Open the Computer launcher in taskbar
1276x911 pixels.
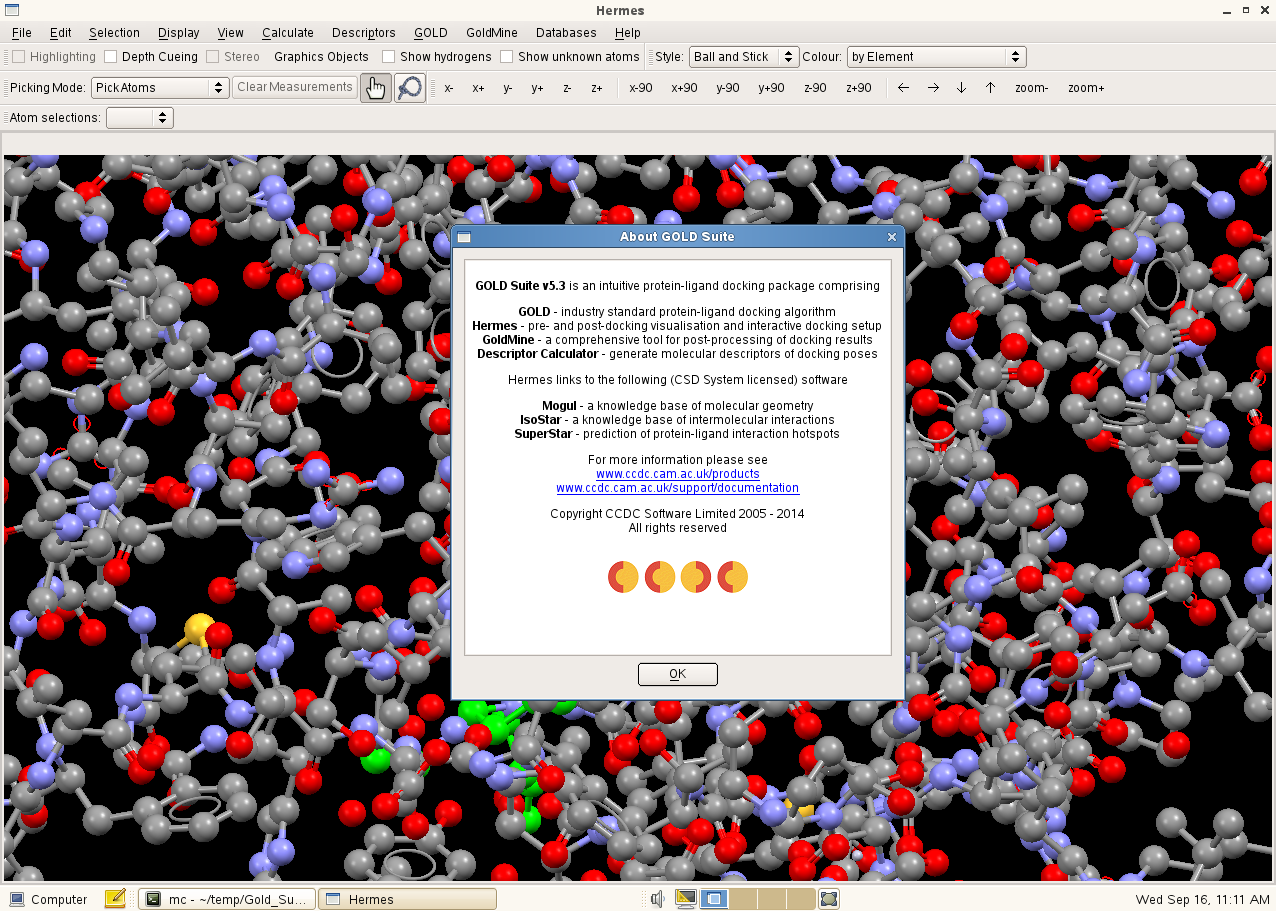48,899
